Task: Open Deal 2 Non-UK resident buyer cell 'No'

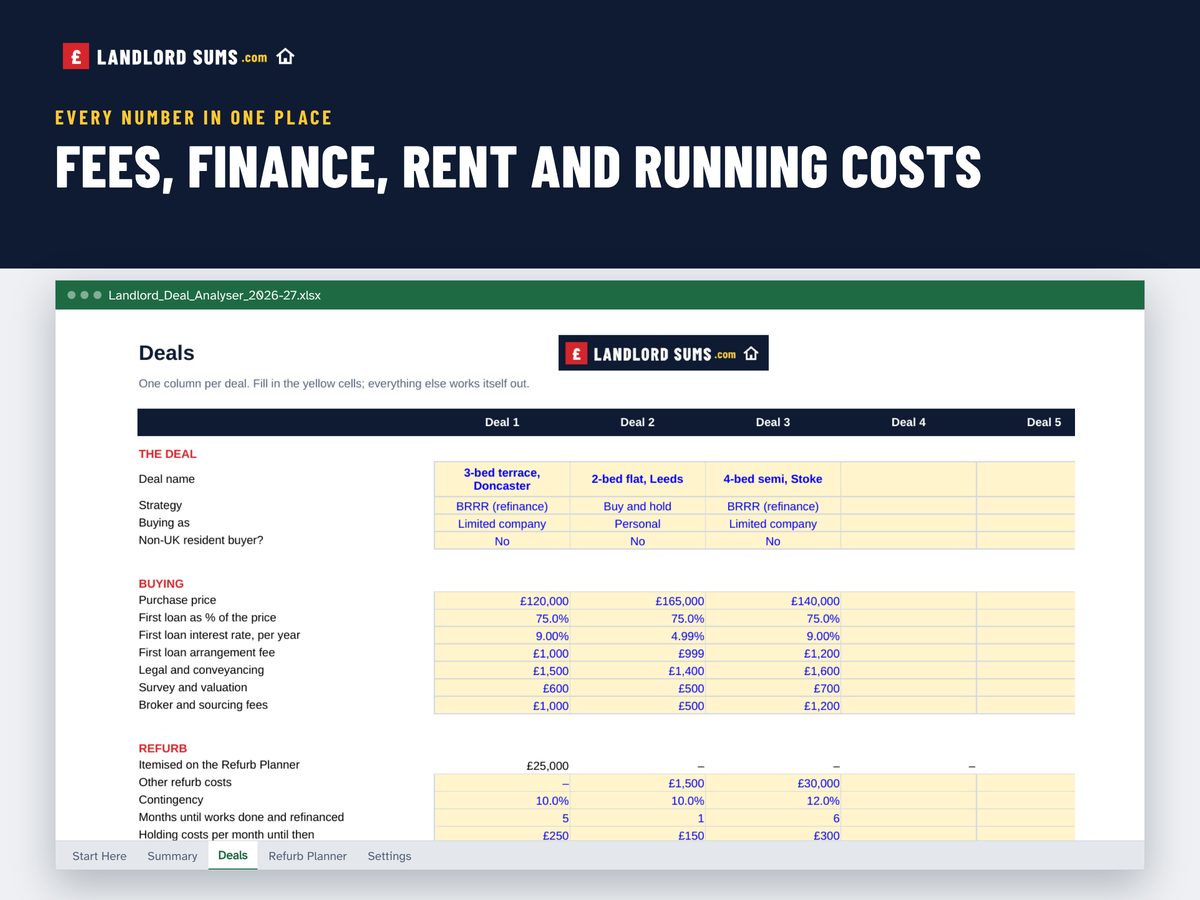Action: (638, 541)
